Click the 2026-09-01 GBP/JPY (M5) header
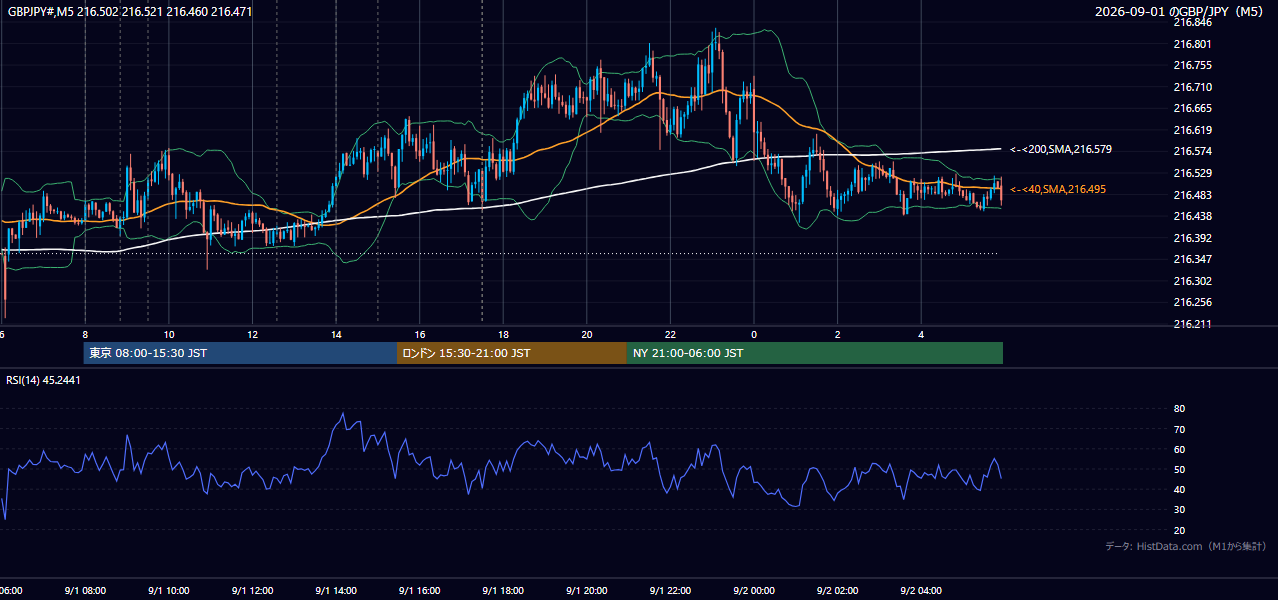 tap(1180, 12)
